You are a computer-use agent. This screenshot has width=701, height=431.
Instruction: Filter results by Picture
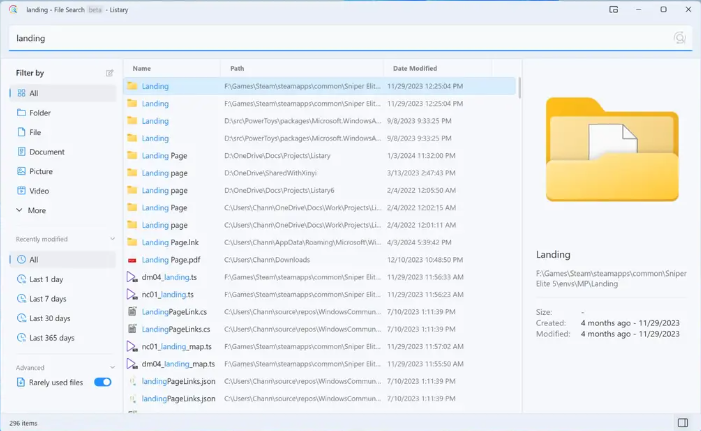[63, 171]
